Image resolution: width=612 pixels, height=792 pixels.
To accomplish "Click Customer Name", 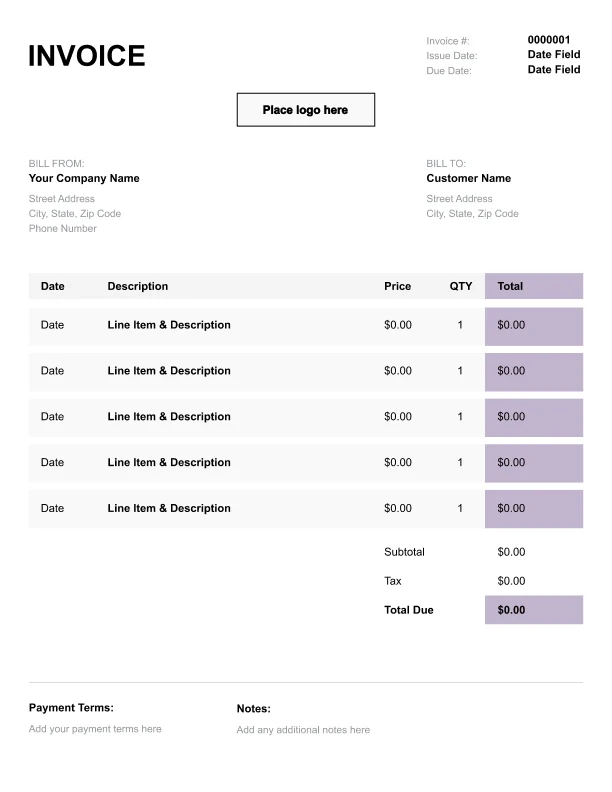I will [469, 178].
